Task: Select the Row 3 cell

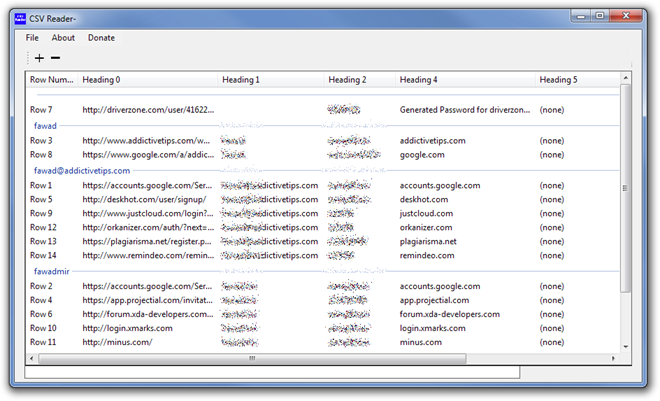Action: [x=41, y=141]
